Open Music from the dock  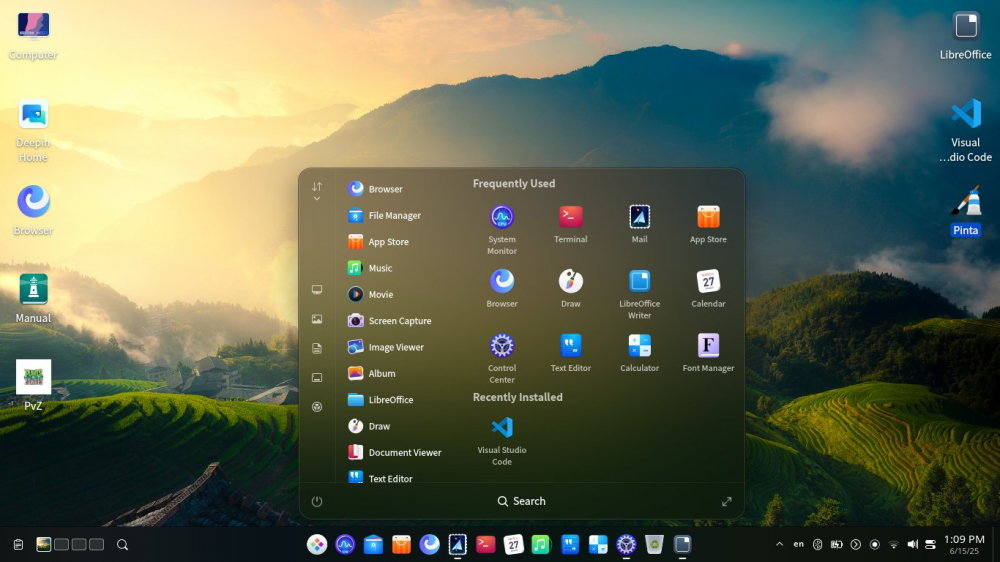[x=541, y=544]
